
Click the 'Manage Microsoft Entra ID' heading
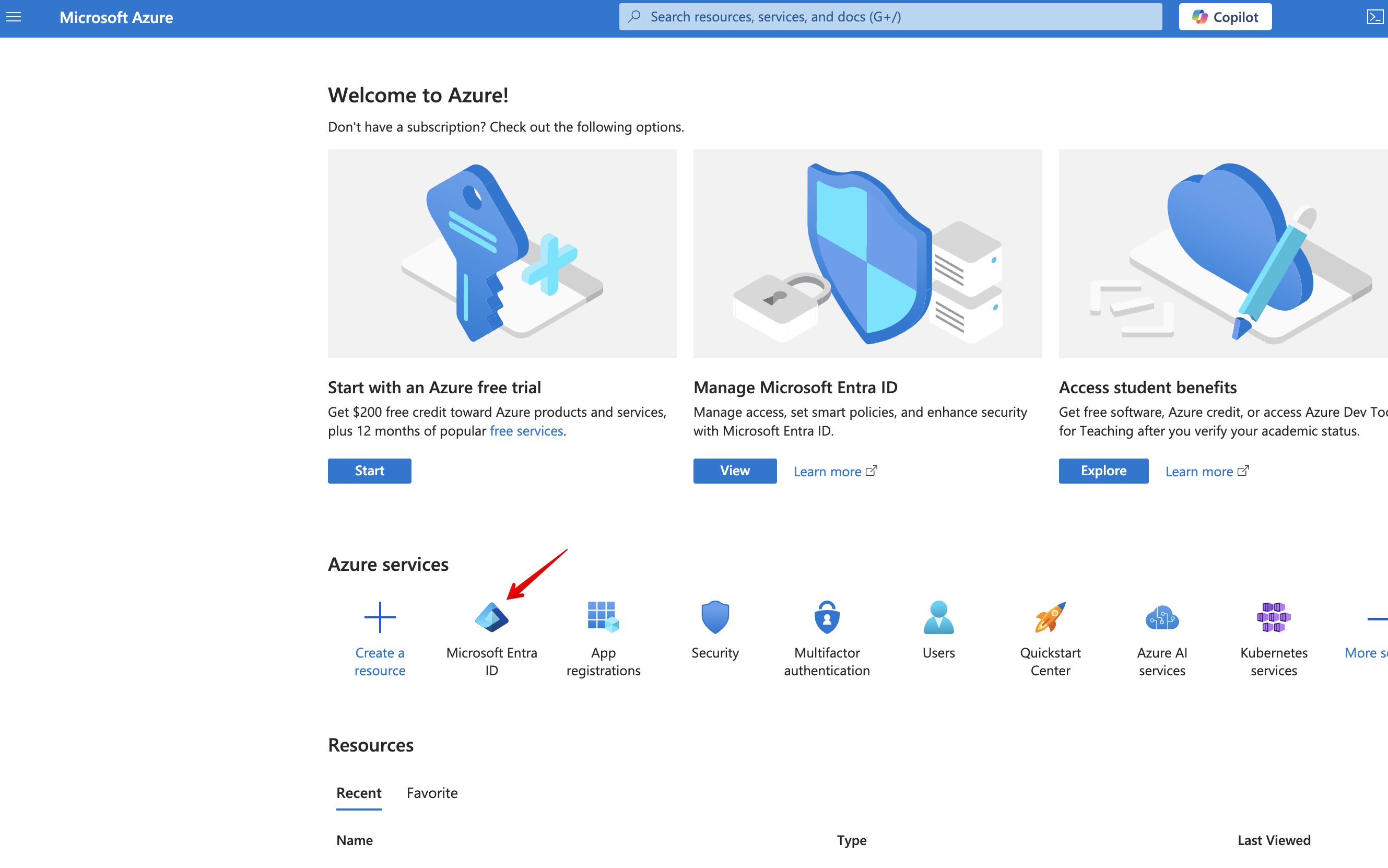pyautogui.click(x=795, y=388)
